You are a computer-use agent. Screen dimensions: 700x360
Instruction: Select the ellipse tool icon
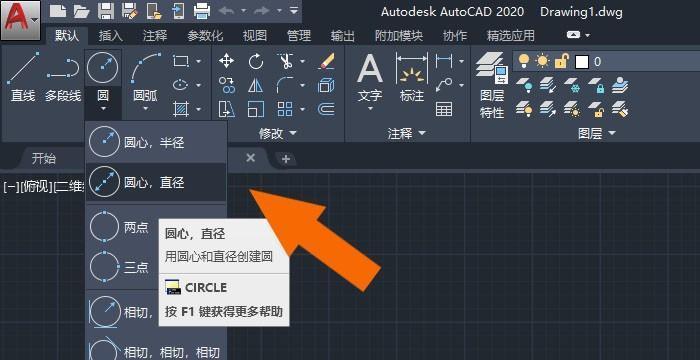pos(180,85)
